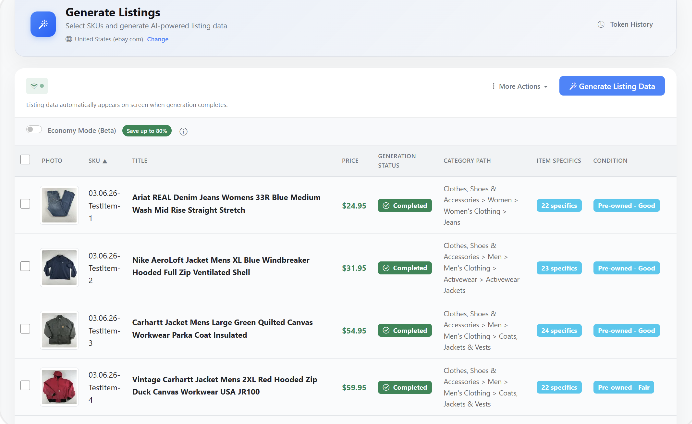
Task: Click the $24.95 price
Action: [354, 206]
